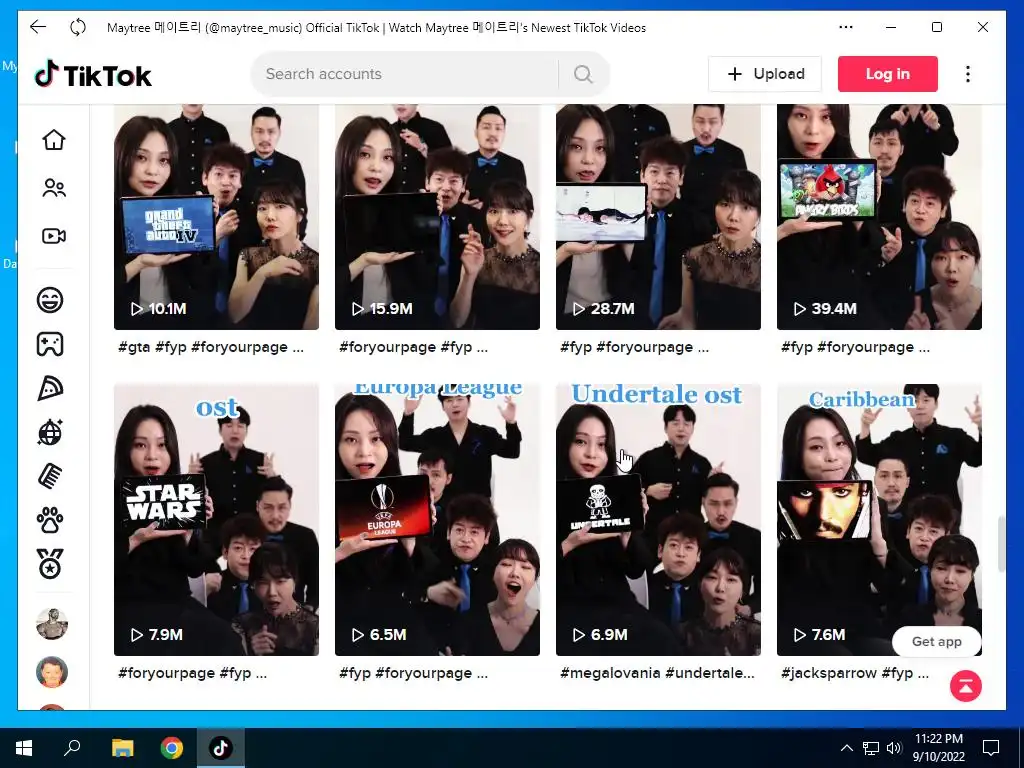Click the caption under the 15.9M video
Viewport: 1024px width, 768px height.
tap(413, 347)
